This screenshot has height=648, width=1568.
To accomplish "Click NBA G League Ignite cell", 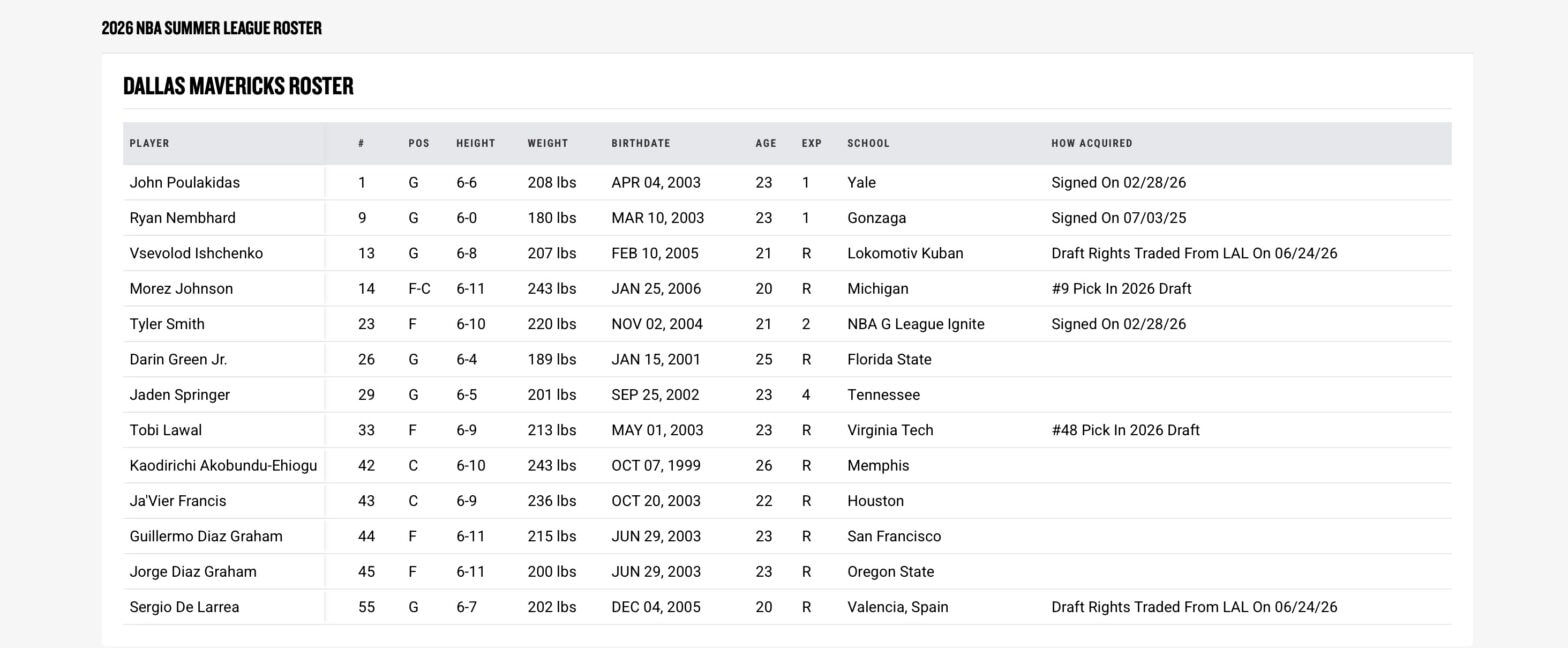I will 916,324.
